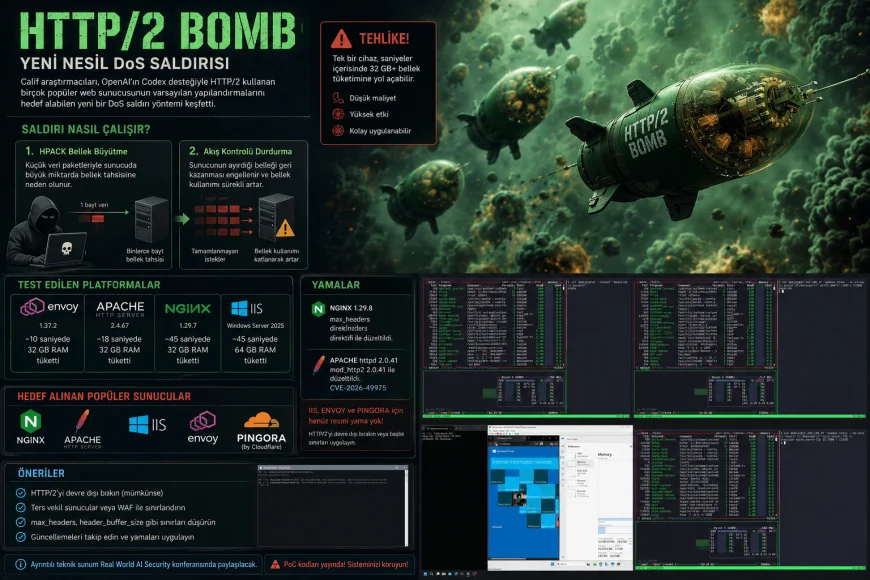
Task: Click the IIS logo above Windows Server 2025
Action: pyautogui.click(x=247, y=308)
